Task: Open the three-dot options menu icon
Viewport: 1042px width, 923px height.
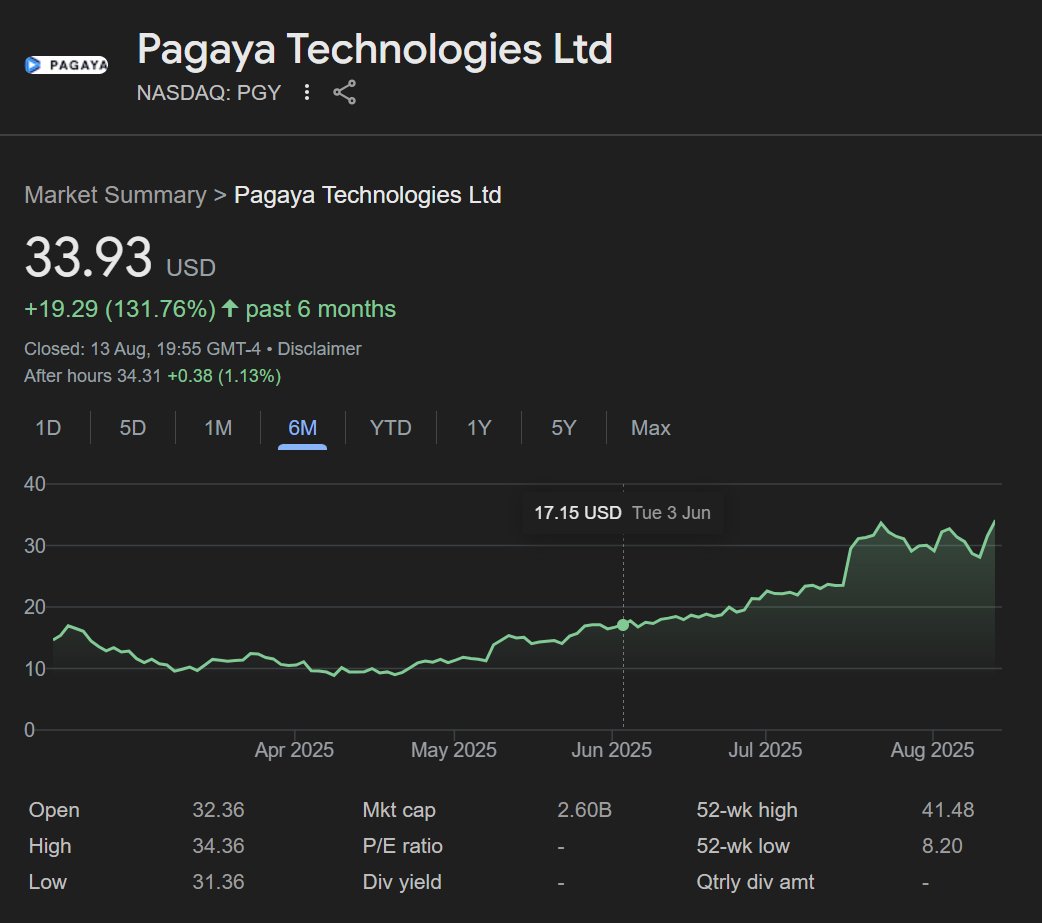Action: coord(306,91)
